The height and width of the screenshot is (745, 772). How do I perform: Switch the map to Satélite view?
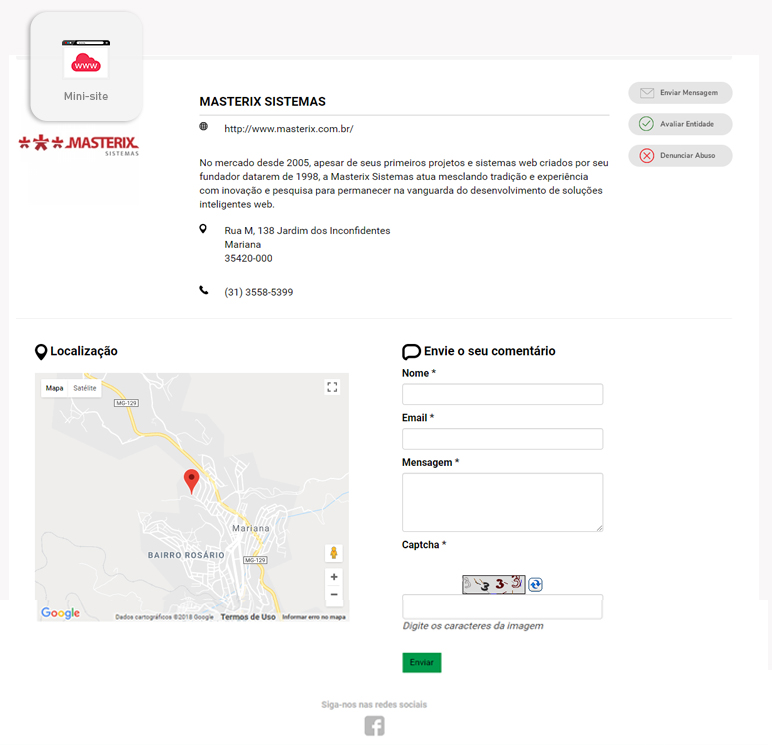click(x=85, y=388)
